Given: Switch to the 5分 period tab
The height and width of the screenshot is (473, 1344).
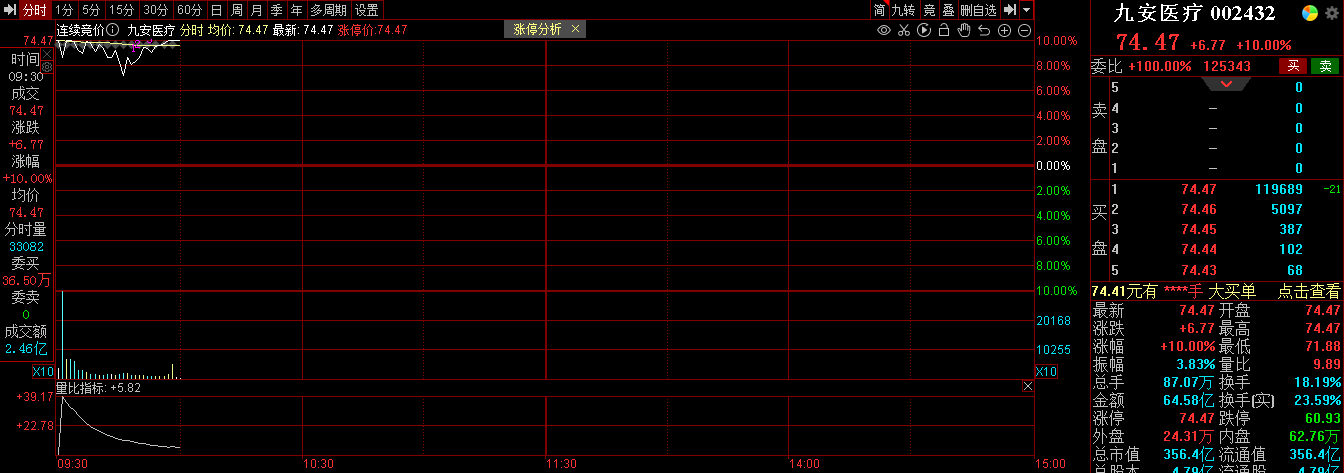Looking at the screenshot, I should (x=91, y=10).
